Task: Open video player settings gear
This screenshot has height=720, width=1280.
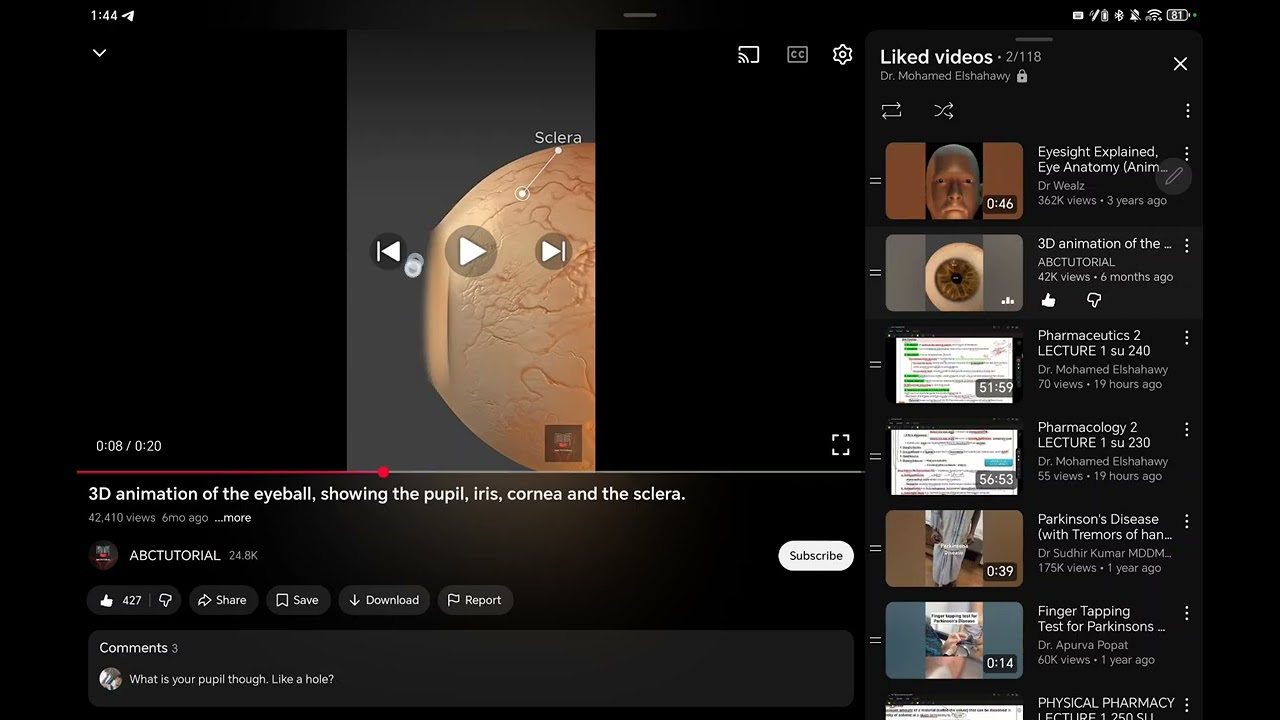Action: click(843, 55)
